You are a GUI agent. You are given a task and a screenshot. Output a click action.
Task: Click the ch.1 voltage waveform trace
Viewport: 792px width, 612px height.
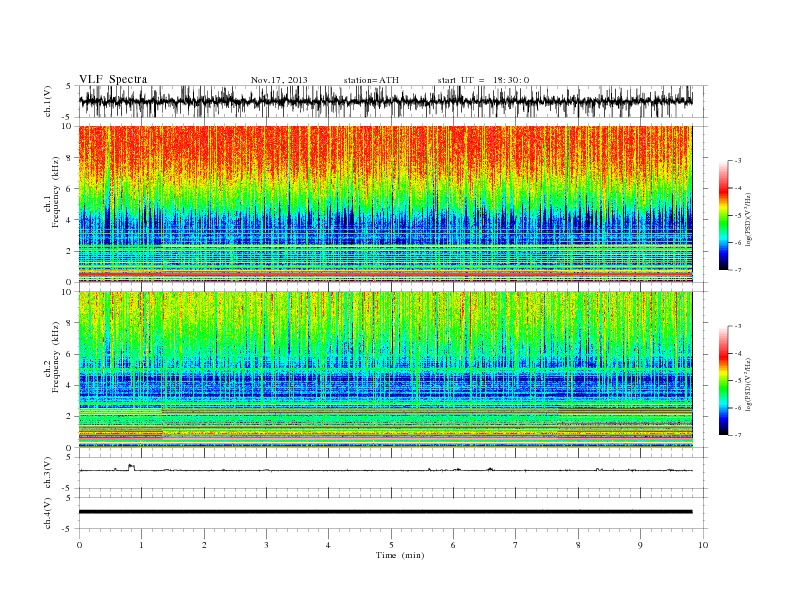(385, 101)
